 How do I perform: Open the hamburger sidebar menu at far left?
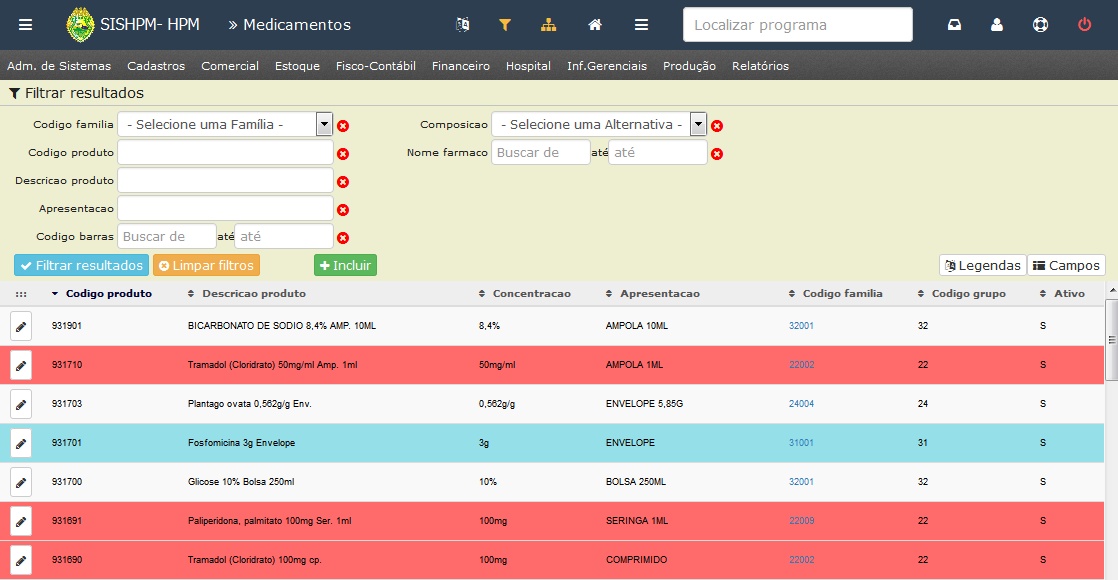click(26, 25)
